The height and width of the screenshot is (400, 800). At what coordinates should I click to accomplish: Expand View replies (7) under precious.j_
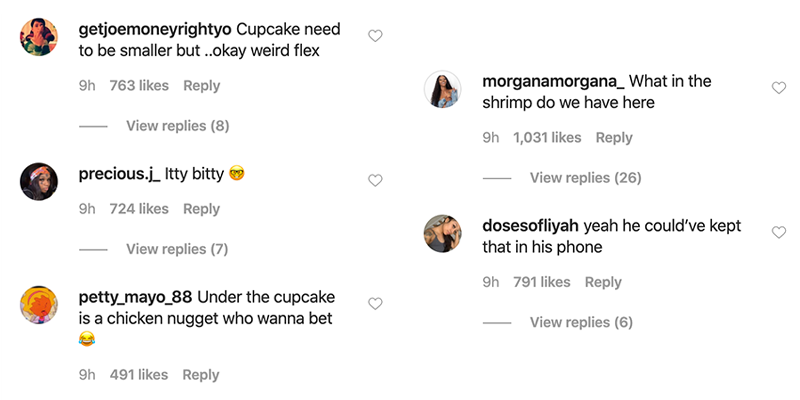pos(177,249)
